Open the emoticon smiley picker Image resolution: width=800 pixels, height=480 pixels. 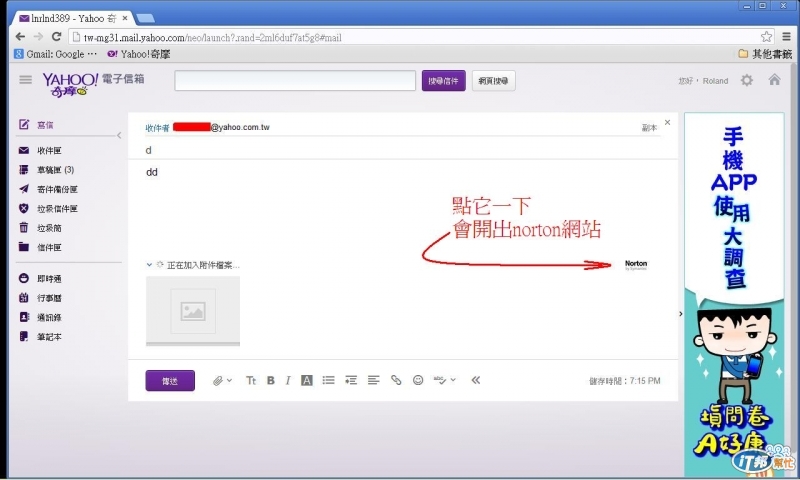click(418, 381)
